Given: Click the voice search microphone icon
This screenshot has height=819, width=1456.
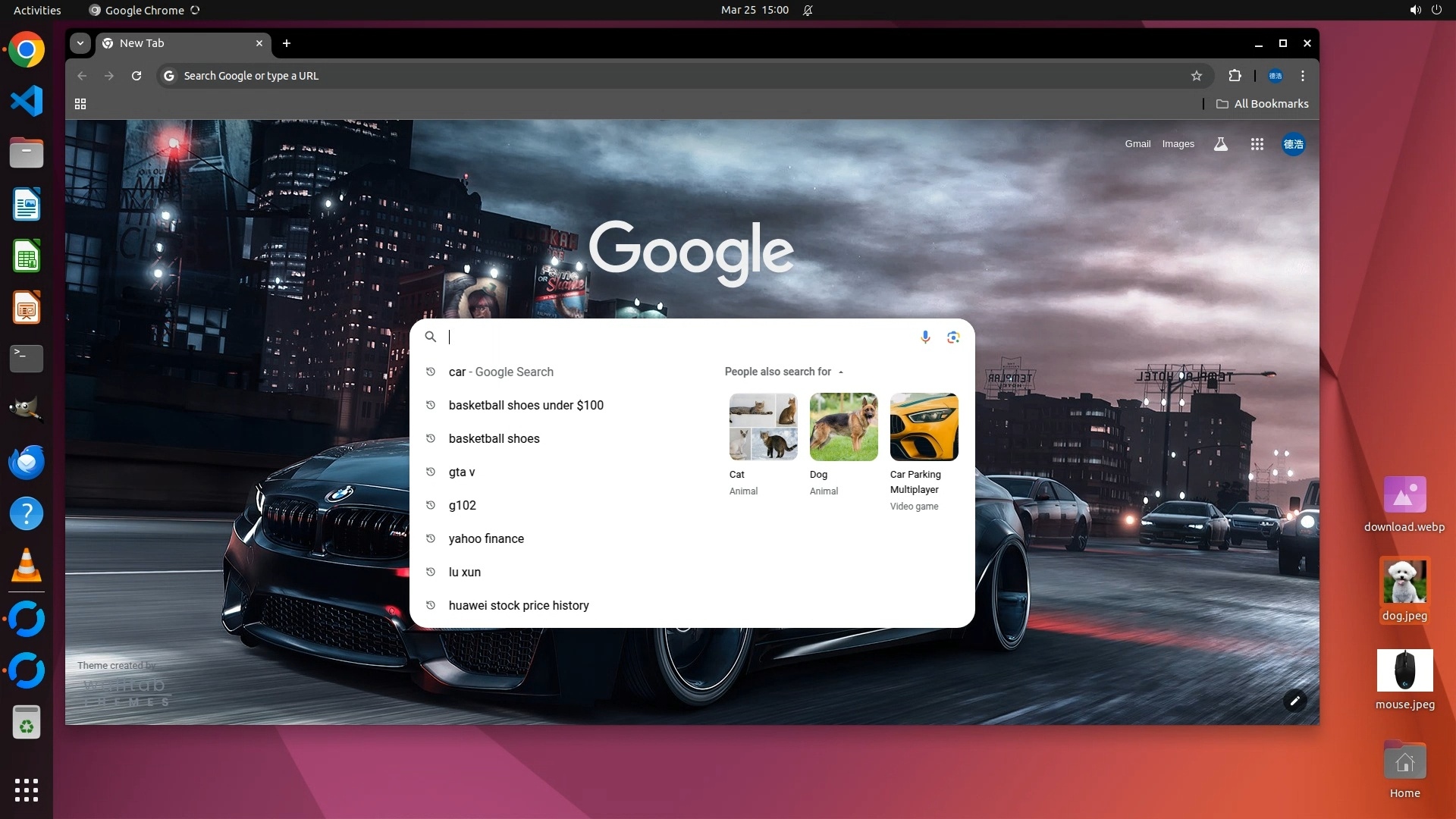Looking at the screenshot, I should click(925, 337).
